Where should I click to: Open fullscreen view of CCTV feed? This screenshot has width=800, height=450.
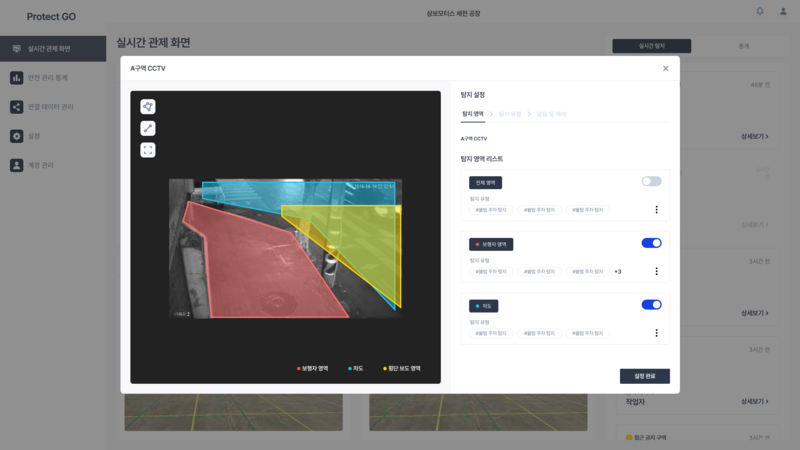[147, 150]
